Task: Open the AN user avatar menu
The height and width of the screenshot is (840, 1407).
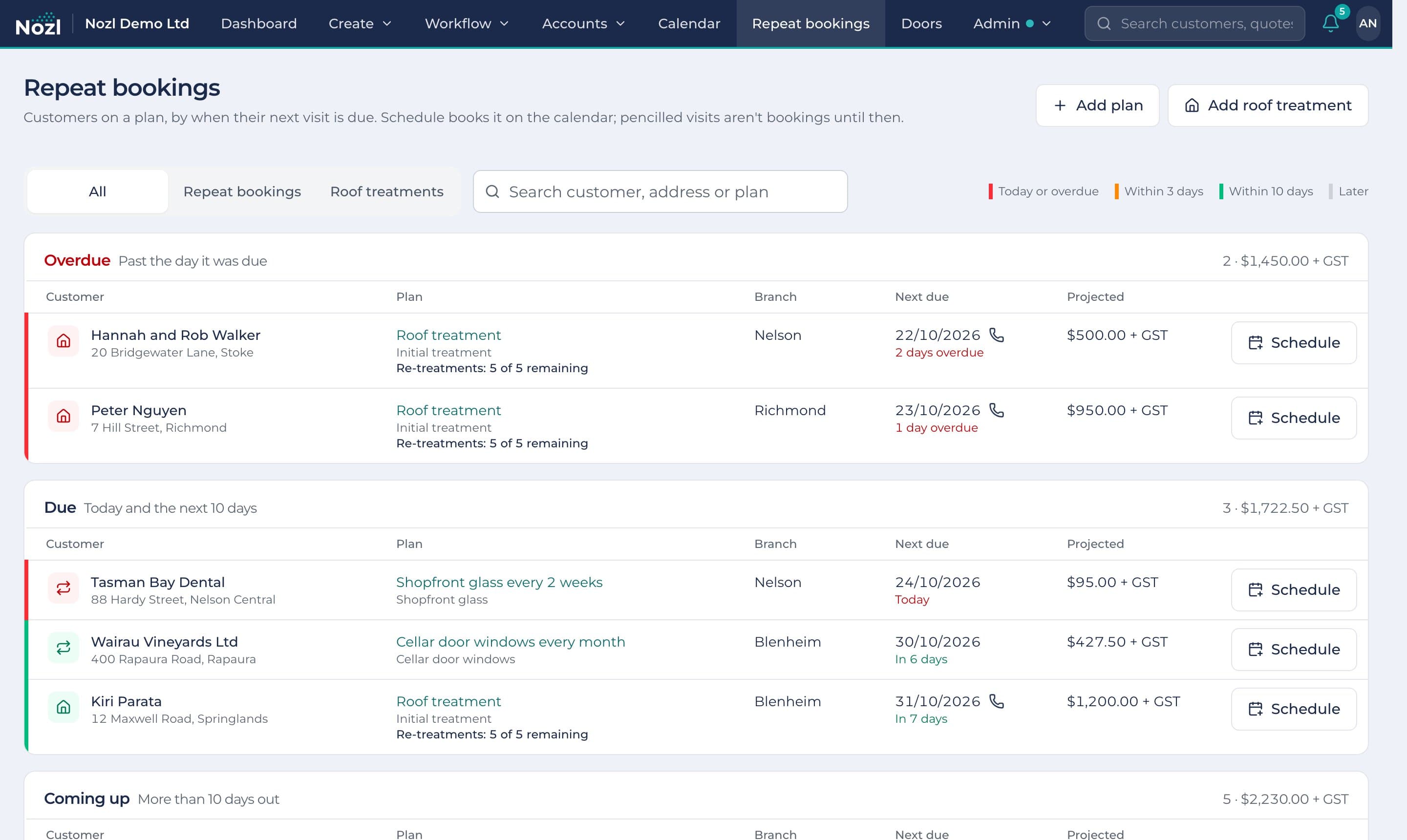Action: 1367,23
